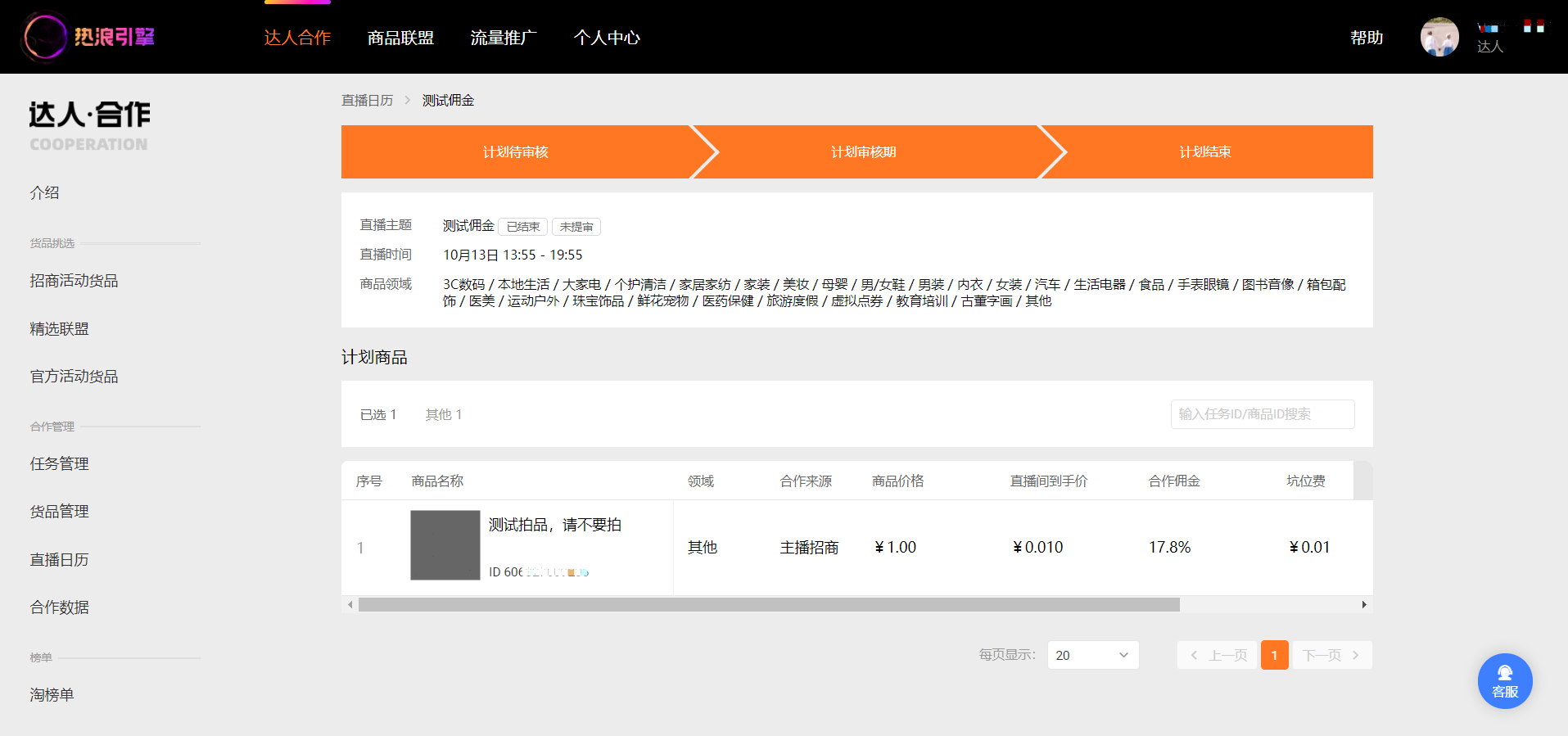Screen dimensions: 1568x736
Task: Switch to 商品联盟 top menu
Action: click(400, 38)
